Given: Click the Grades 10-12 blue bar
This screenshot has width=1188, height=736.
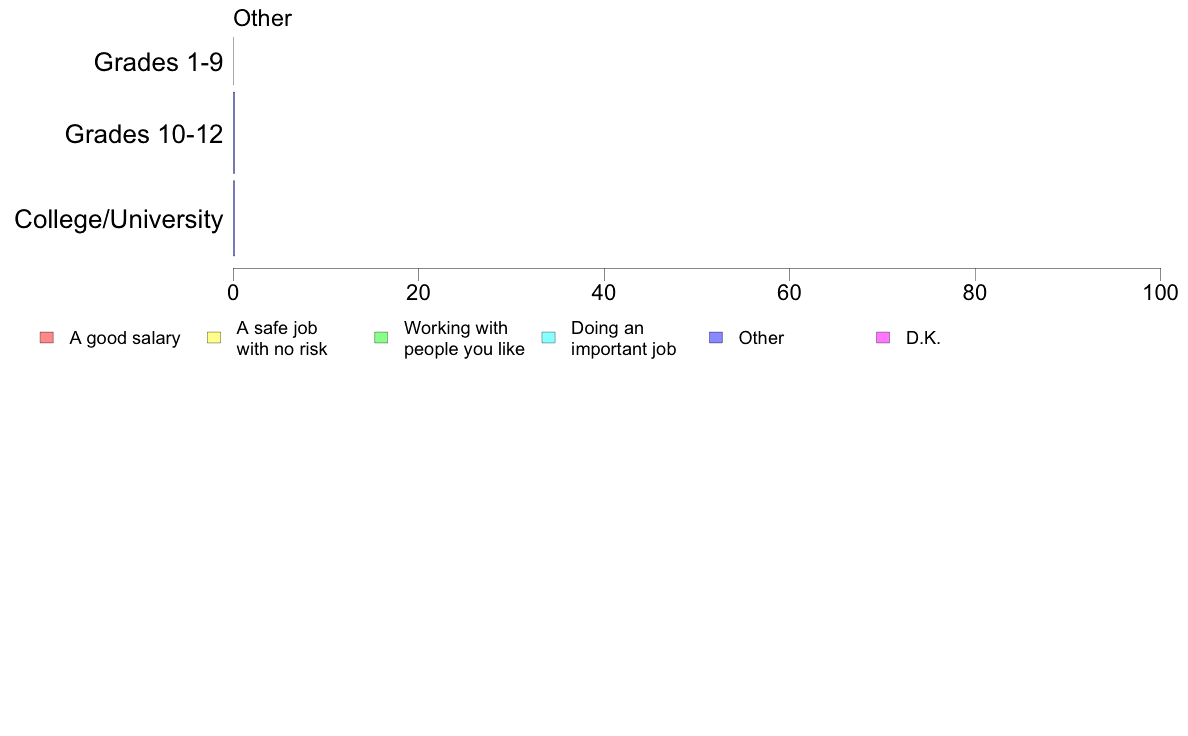Looking at the screenshot, I should click(234, 133).
